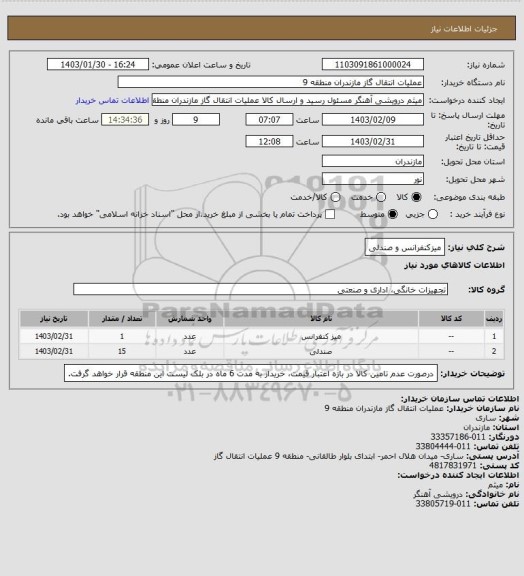The height and width of the screenshot is (576, 524).
Task: Click the family name درویشی آهنگر
Action: pos(439,494)
